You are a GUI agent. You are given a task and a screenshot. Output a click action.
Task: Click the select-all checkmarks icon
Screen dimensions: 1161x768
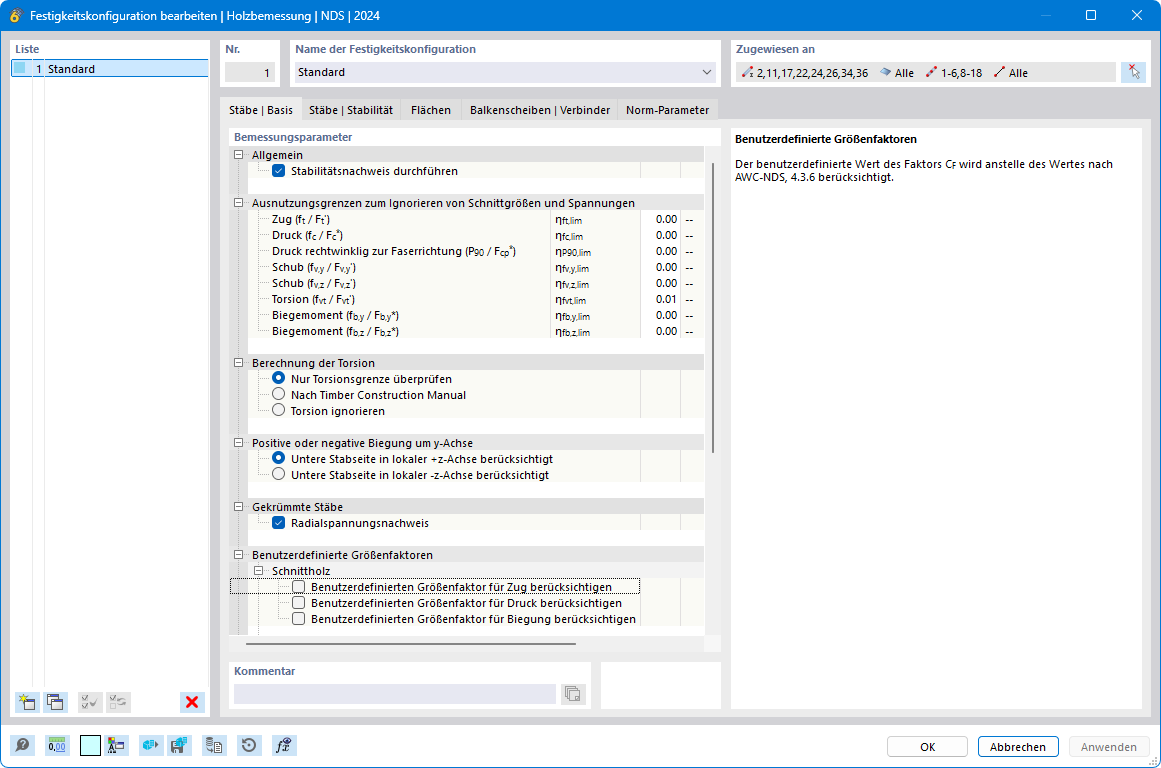90,702
